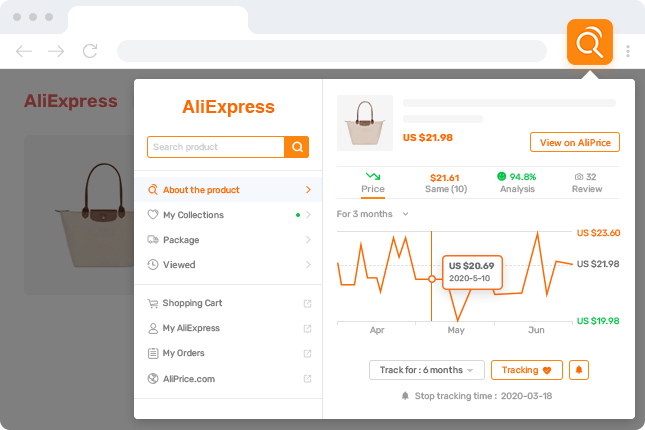The width and height of the screenshot is (645, 430).
Task: Click the US $20.69 chart tooltip
Action: pyautogui.click(x=472, y=272)
